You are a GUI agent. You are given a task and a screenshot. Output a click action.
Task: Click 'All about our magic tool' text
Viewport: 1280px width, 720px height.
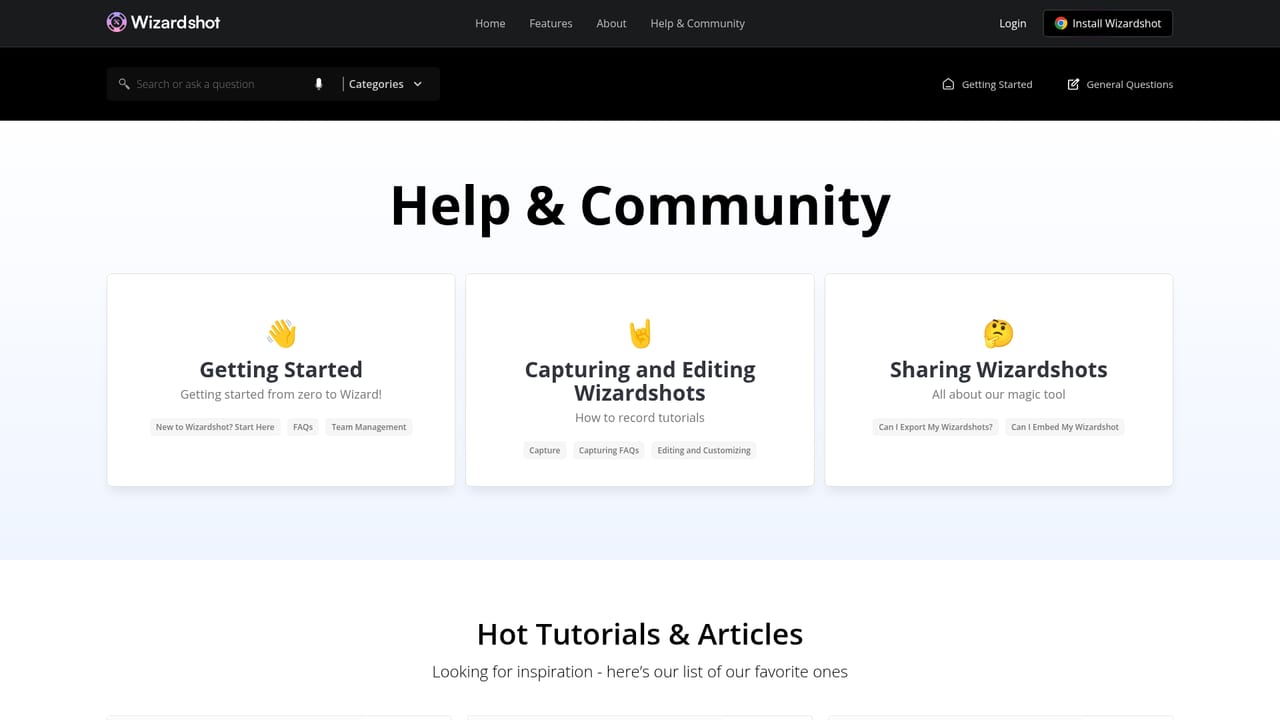[x=999, y=394]
